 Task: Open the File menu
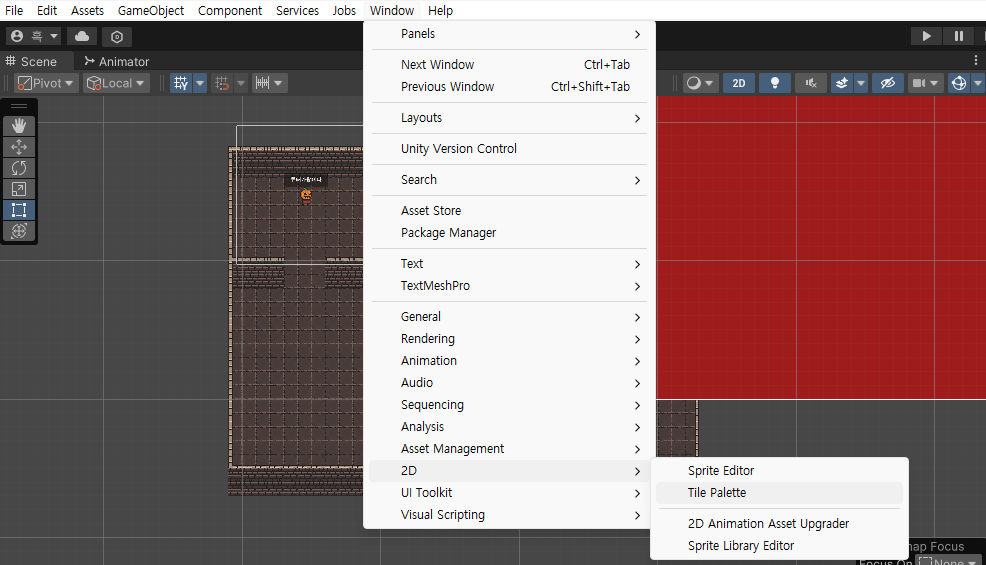[x=14, y=11]
